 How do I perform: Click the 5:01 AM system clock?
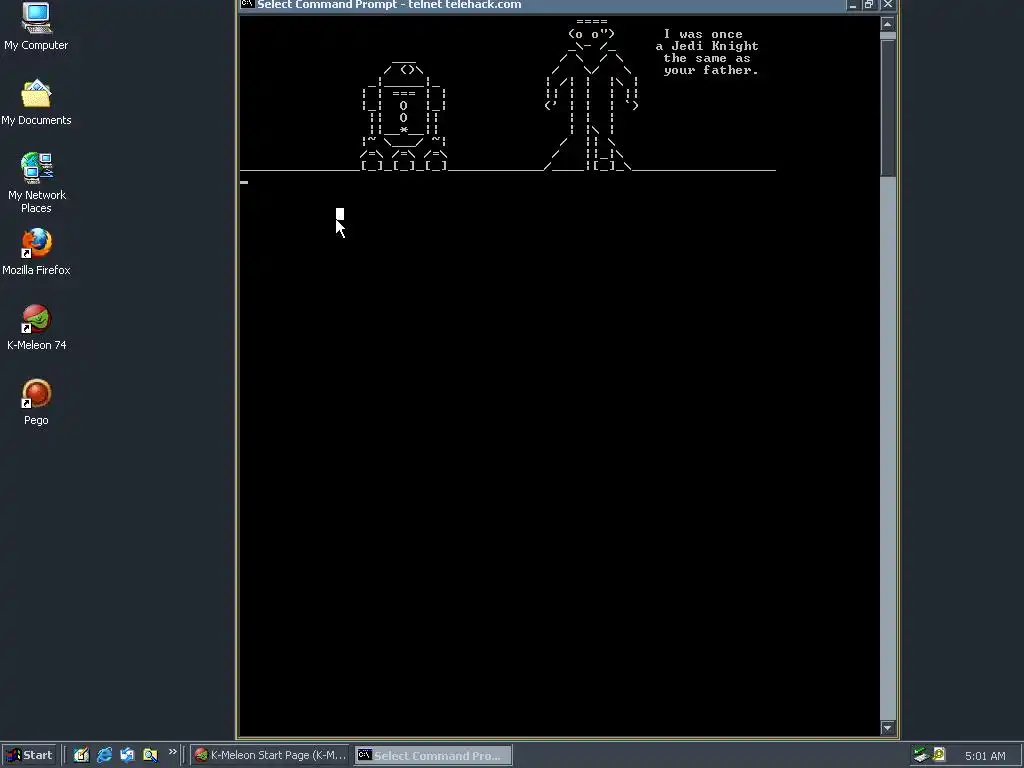pyautogui.click(x=985, y=756)
